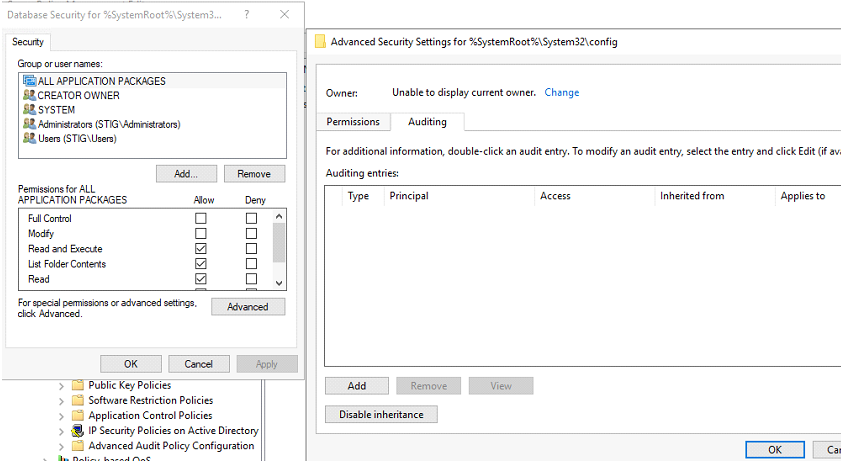Uncheck Allow for Read and Execute
This screenshot has width=841, height=461.
[x=201, y=248]
